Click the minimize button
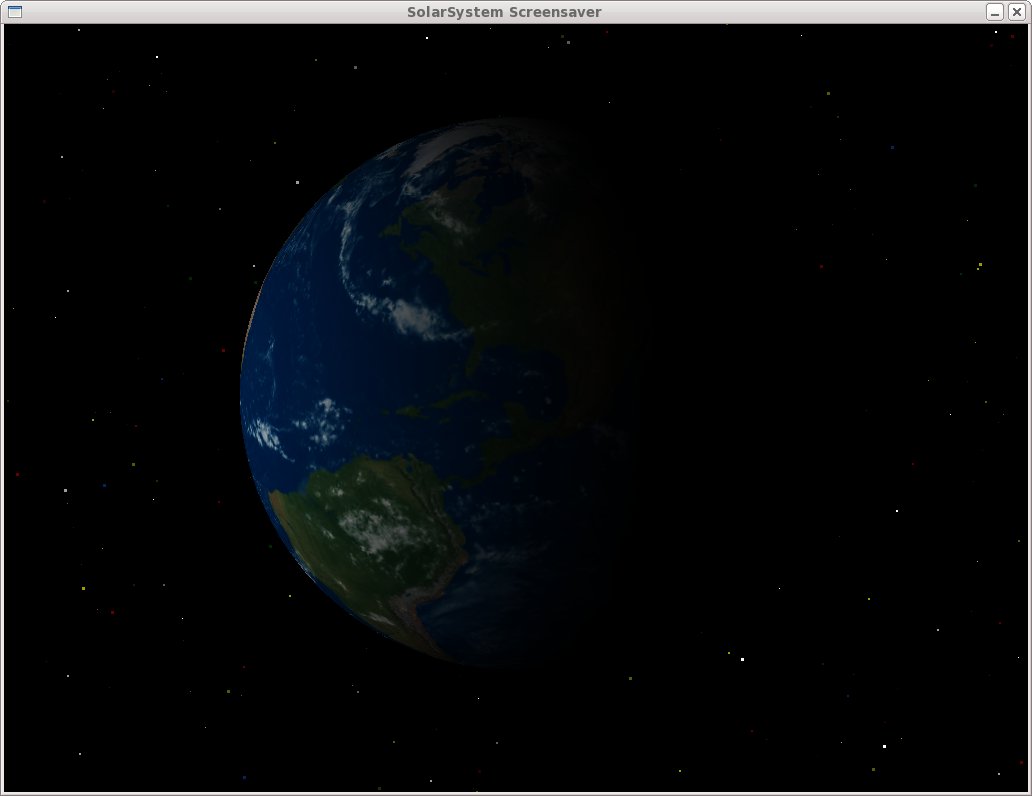Screen dimensions: 1032x796 993,11
